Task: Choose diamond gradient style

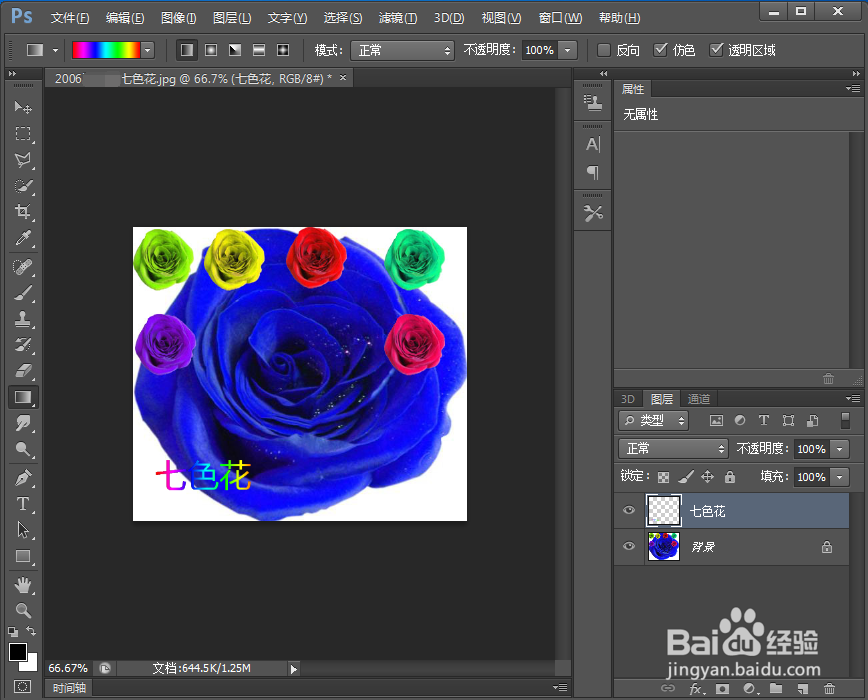Action: (x=283, y=50)
